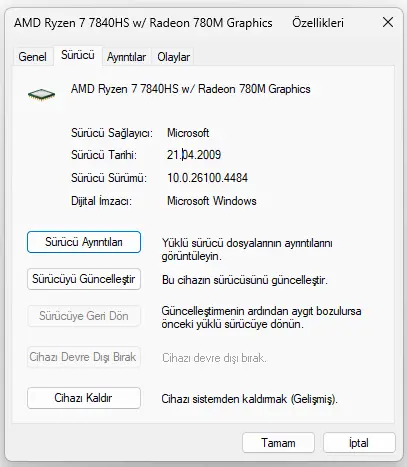
Task: Click the 'Yüklü sürücü dosyalarının' description text
Action: (247, 250)
